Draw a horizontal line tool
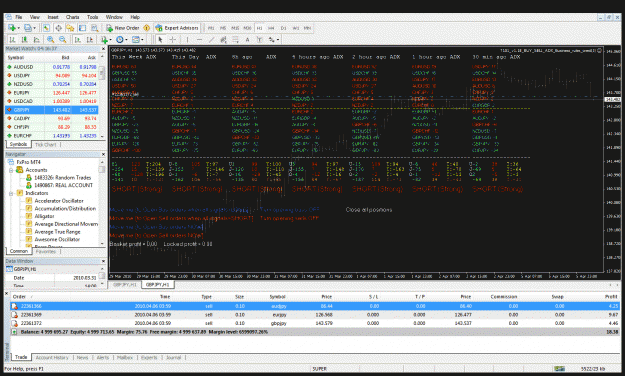Image resolution: width=625 pixels, height=376 pixels. 199,39
